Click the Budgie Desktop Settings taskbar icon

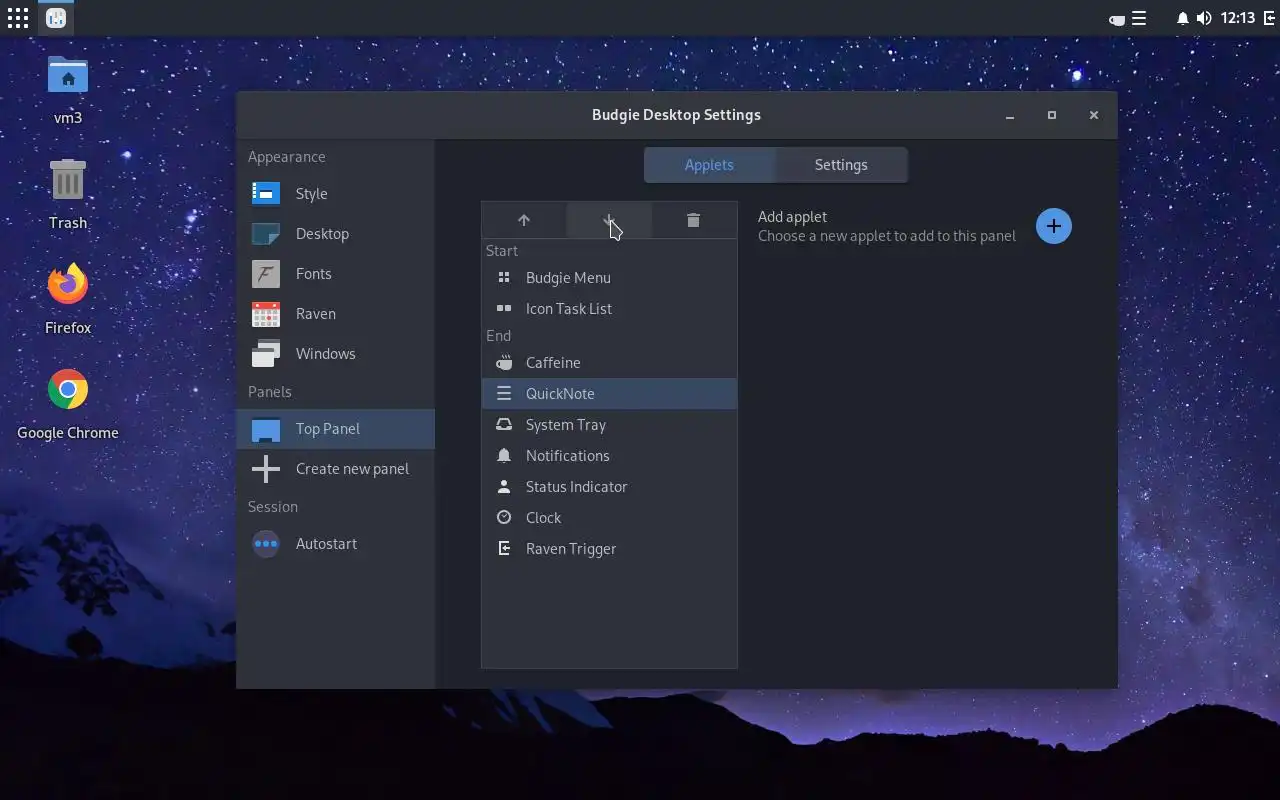click(x=56, y=18)
